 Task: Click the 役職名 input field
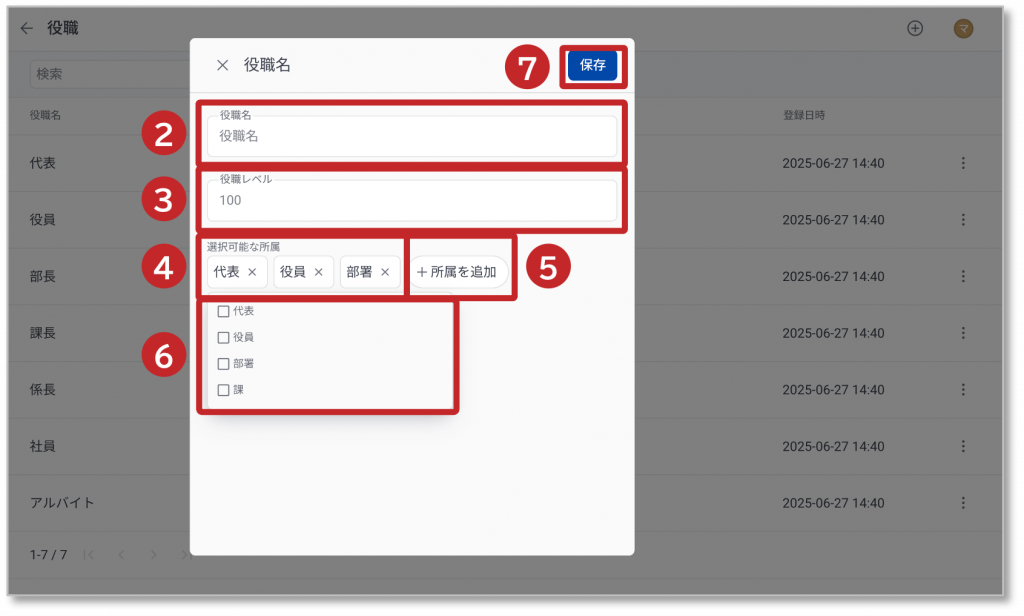coord(411,136)
